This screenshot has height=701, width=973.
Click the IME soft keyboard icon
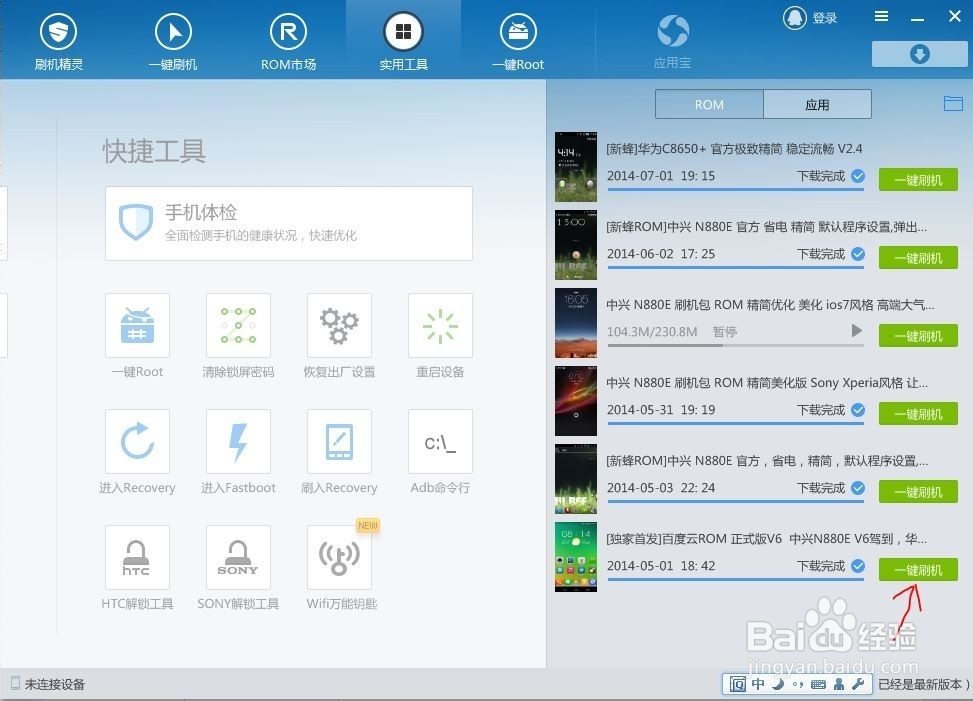(x=818, y=684)
